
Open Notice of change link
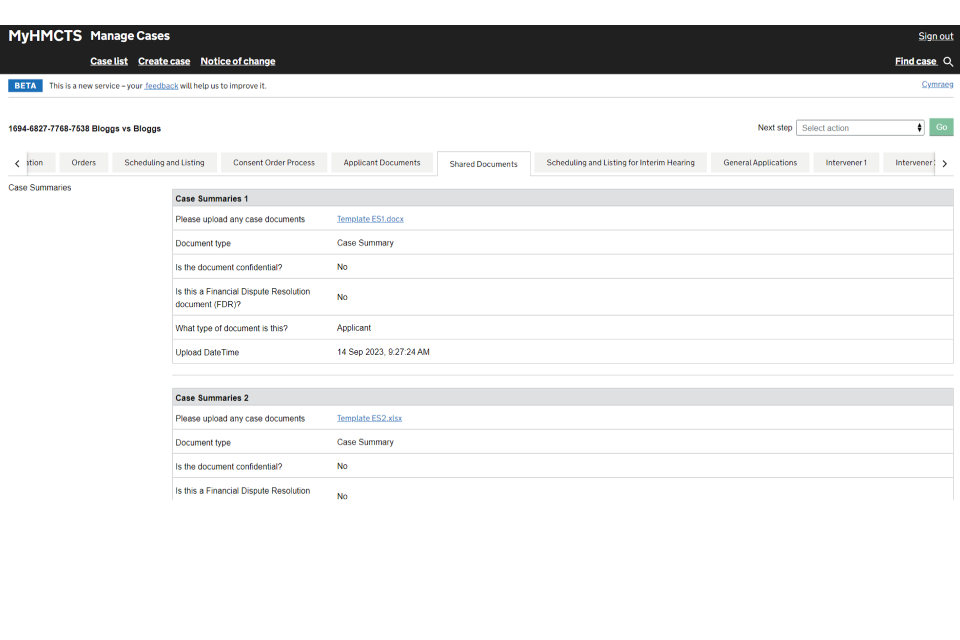click(238, 62)
